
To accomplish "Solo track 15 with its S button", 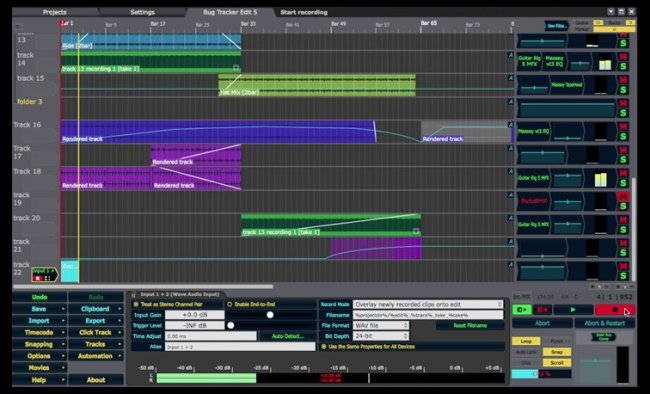I will [623, 90].
